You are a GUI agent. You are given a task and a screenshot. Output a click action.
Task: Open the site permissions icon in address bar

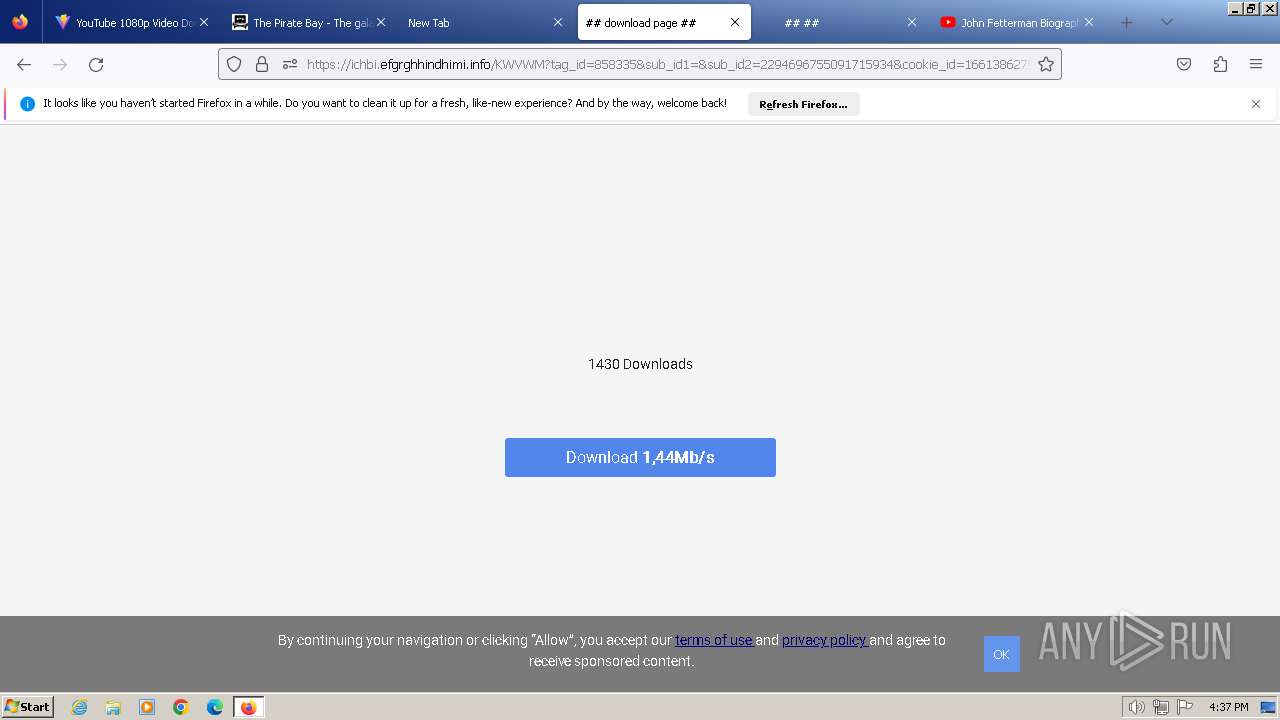tap(290, 64)
